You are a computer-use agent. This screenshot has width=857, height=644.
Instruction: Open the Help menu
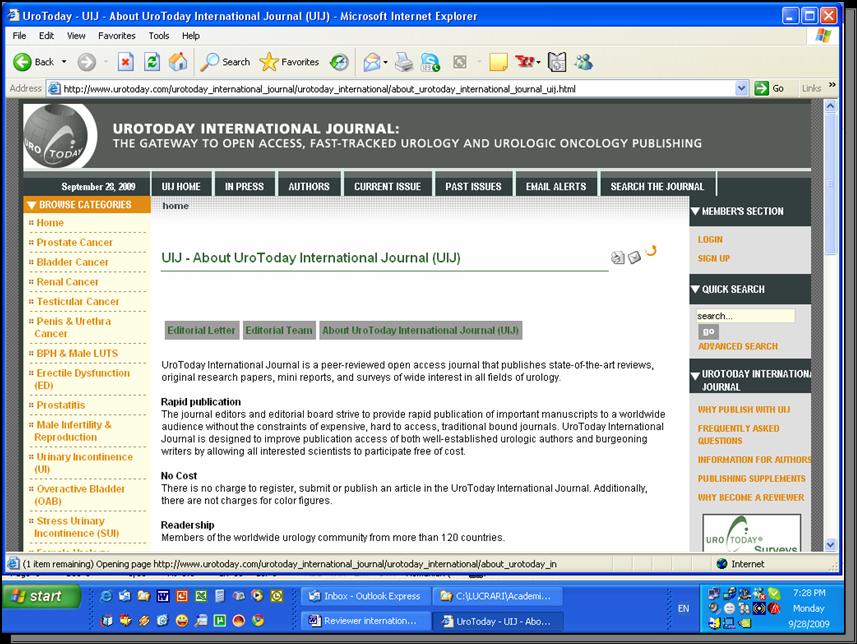[x=191, y=36]
